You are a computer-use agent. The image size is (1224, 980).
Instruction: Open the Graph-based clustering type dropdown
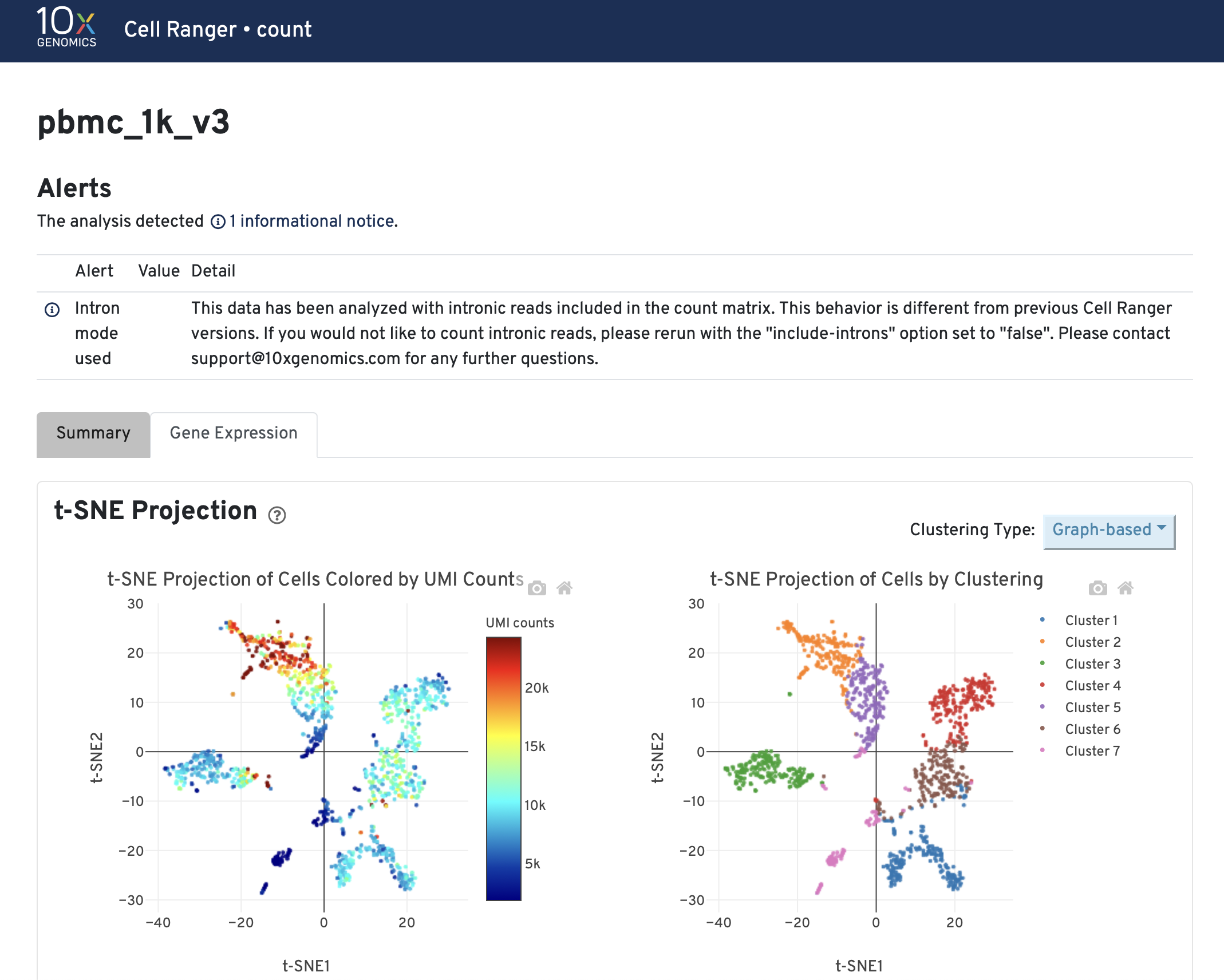[x=1109, y=531]
